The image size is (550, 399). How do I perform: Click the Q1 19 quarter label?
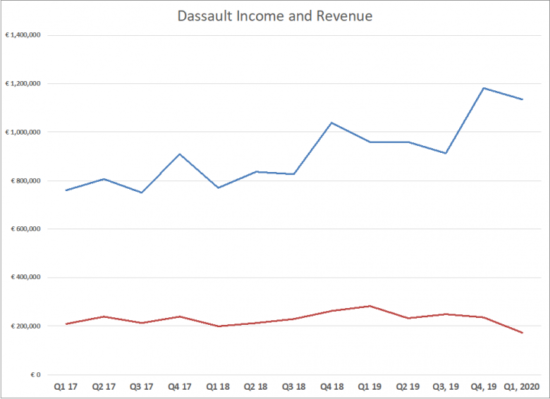click(x=370, y=387)
